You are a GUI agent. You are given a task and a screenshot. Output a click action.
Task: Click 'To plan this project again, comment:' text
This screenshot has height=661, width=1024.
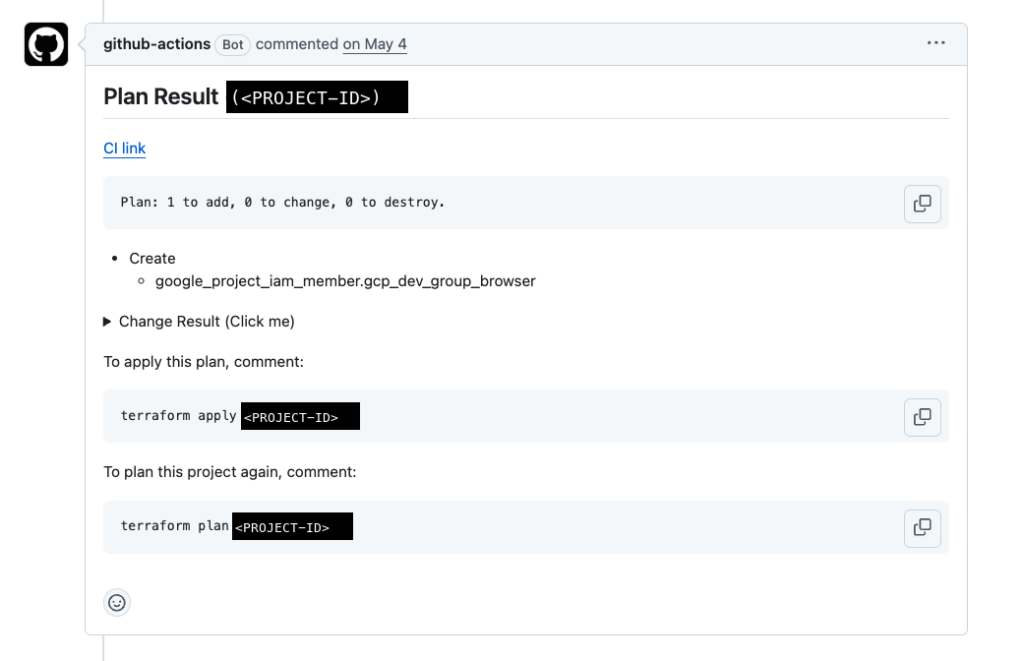[230, 472]
